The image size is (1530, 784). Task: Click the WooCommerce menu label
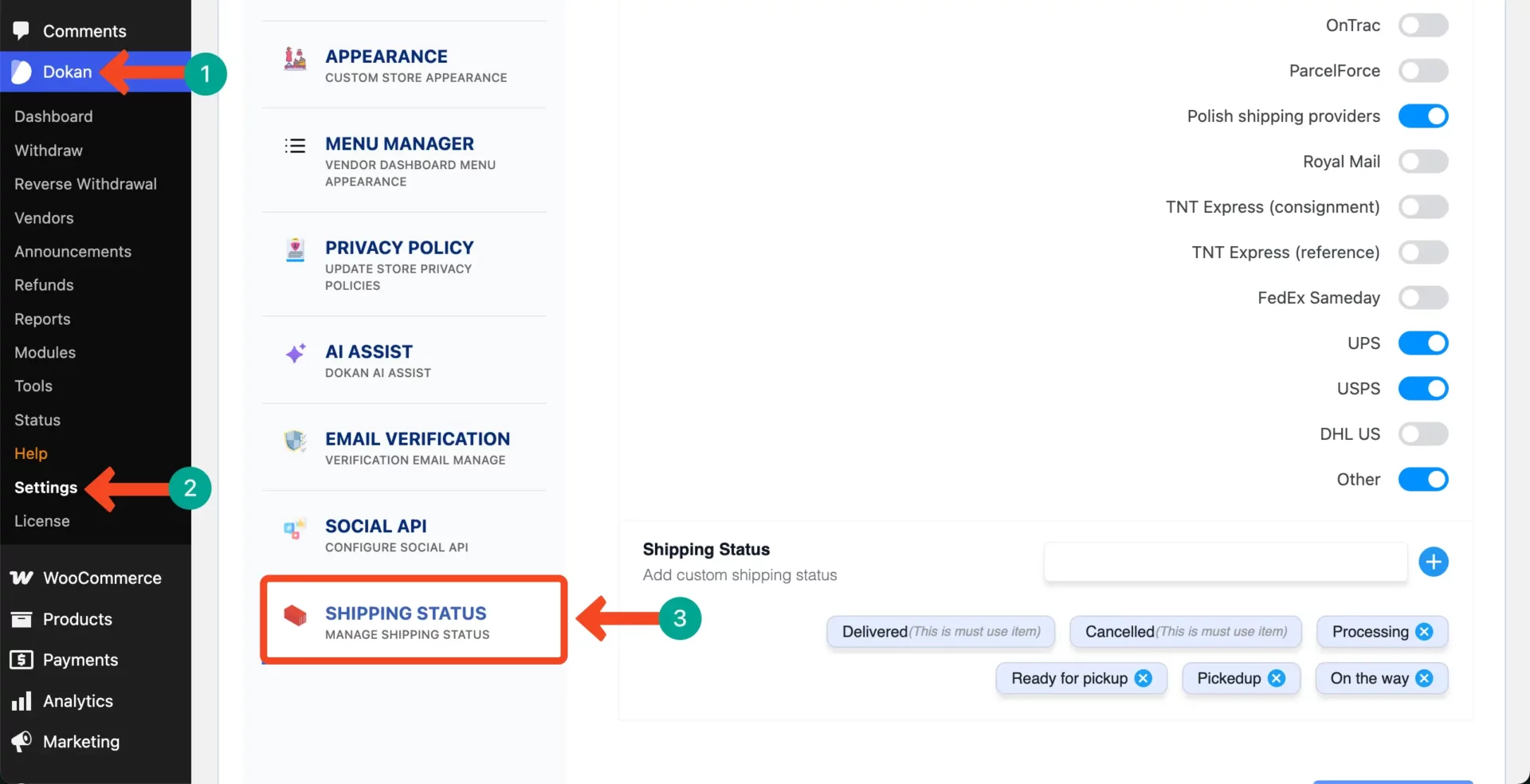[102, 578]
